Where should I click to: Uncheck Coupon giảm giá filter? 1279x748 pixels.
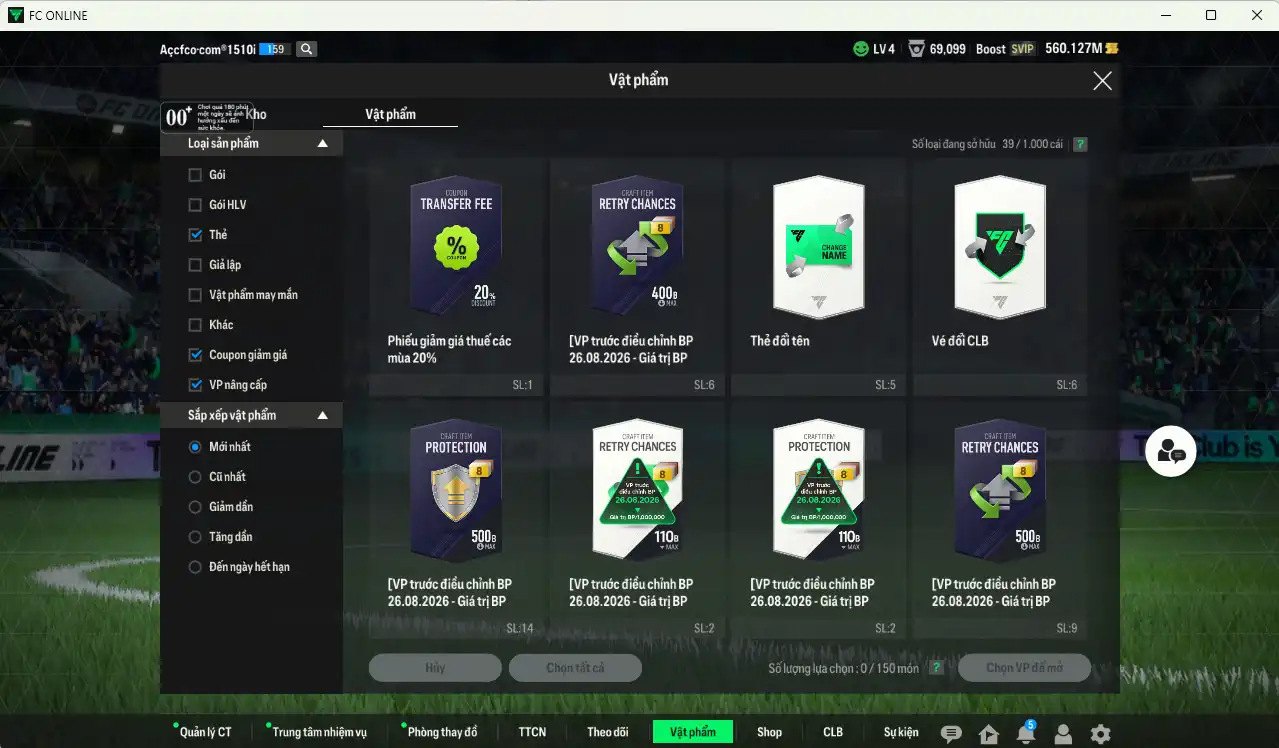pyautogui.click(x=195, y=355)
